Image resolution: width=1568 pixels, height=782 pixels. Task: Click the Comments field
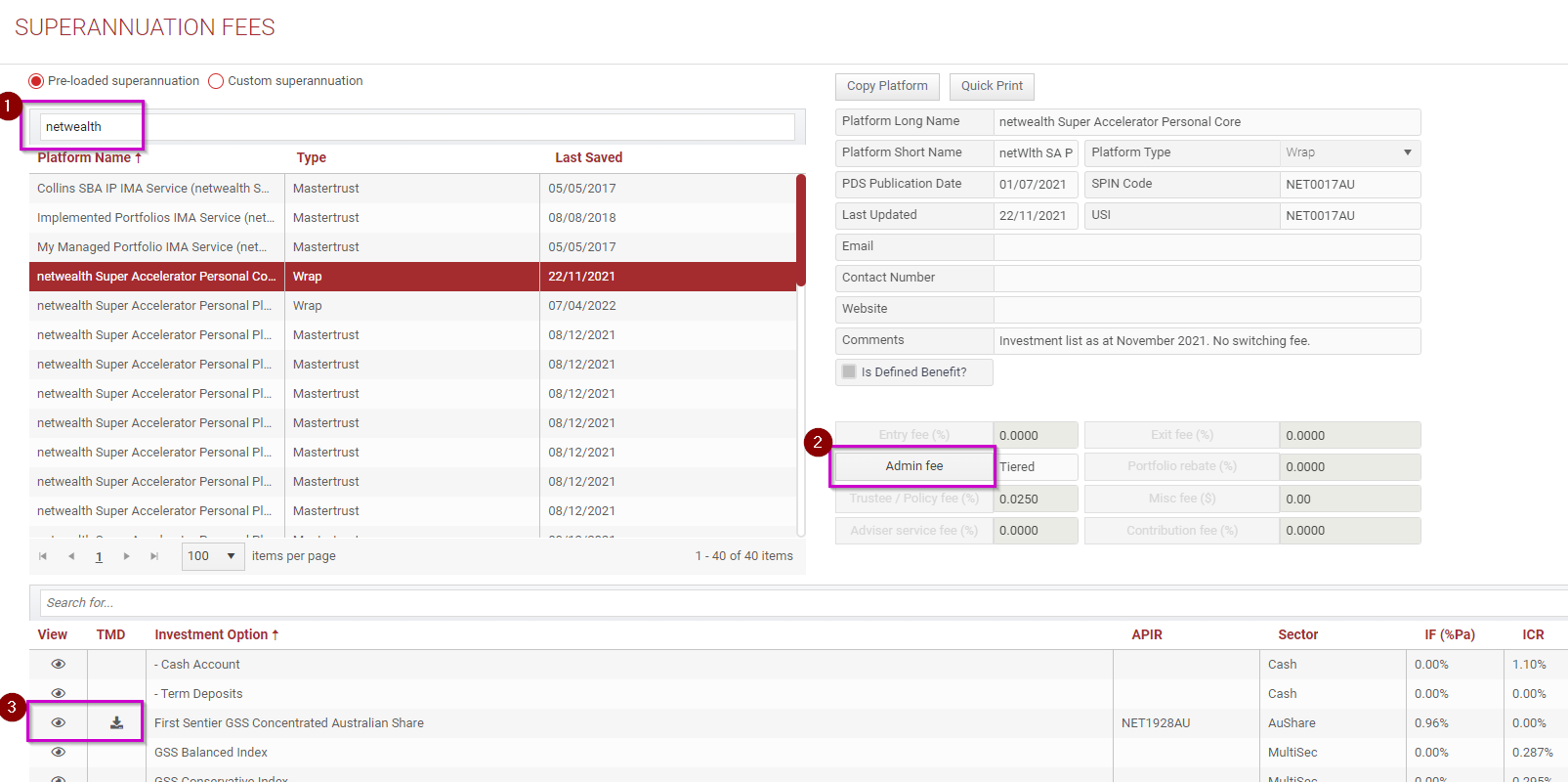(x=1208, y=341)
